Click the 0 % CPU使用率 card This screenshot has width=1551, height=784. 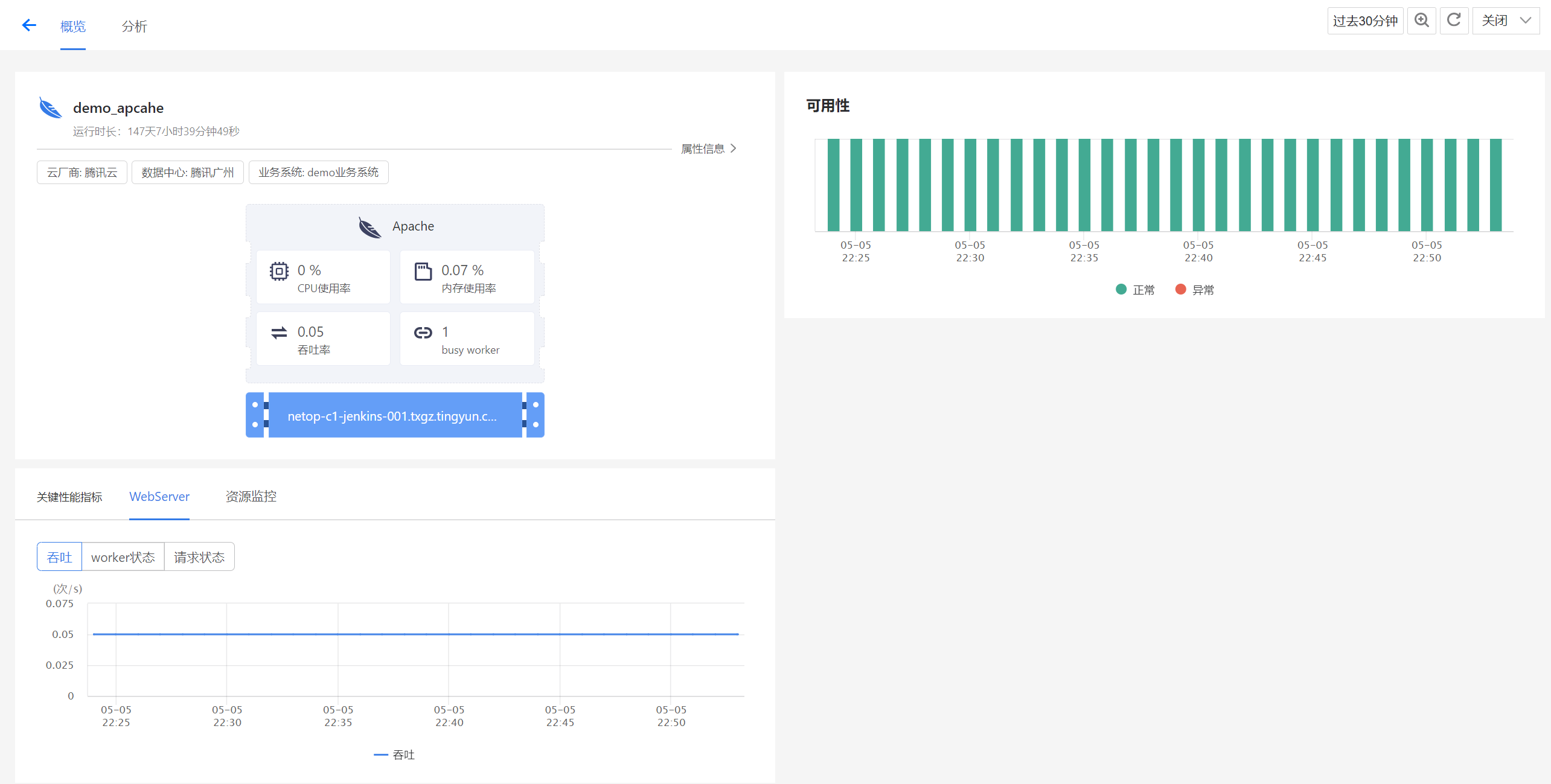point(323,277)
